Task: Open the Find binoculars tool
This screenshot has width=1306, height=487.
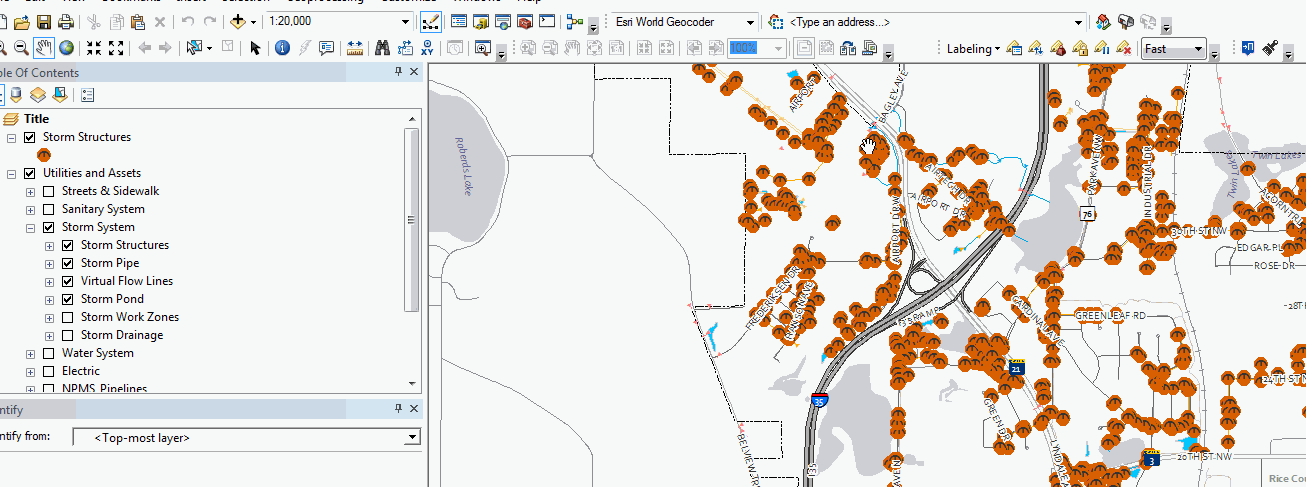Action: [383, 47]
